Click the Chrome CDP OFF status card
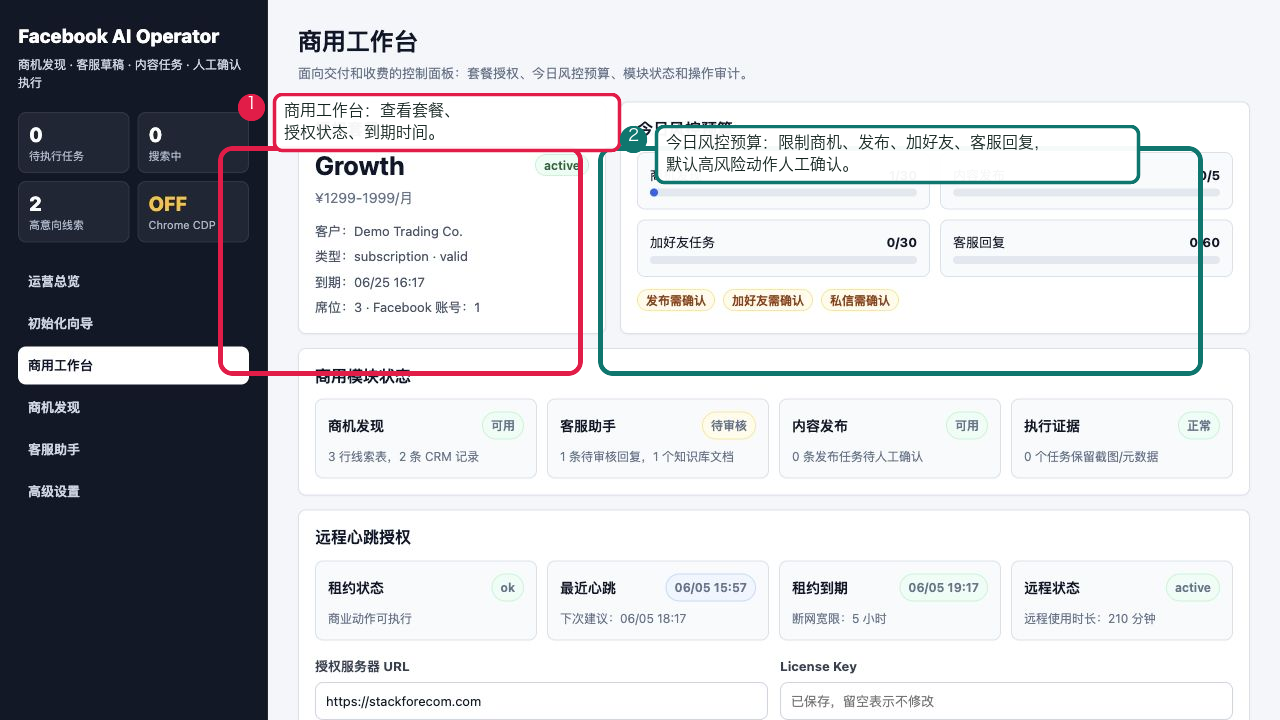This screenshot has height=720, width=1280. tap(193, 212)
